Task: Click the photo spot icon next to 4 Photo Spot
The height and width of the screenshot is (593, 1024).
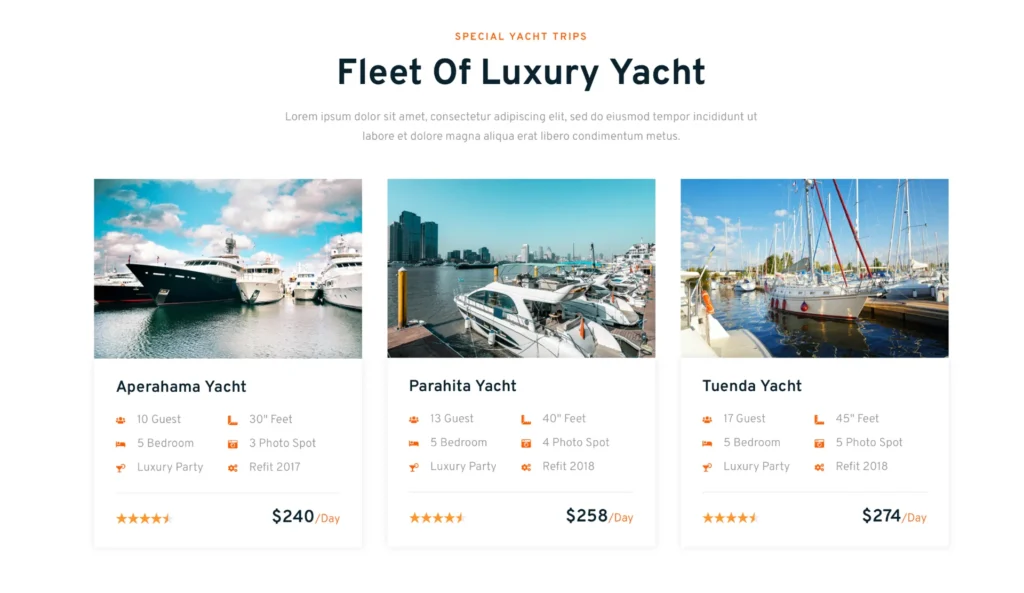Action: coord(526,443)
